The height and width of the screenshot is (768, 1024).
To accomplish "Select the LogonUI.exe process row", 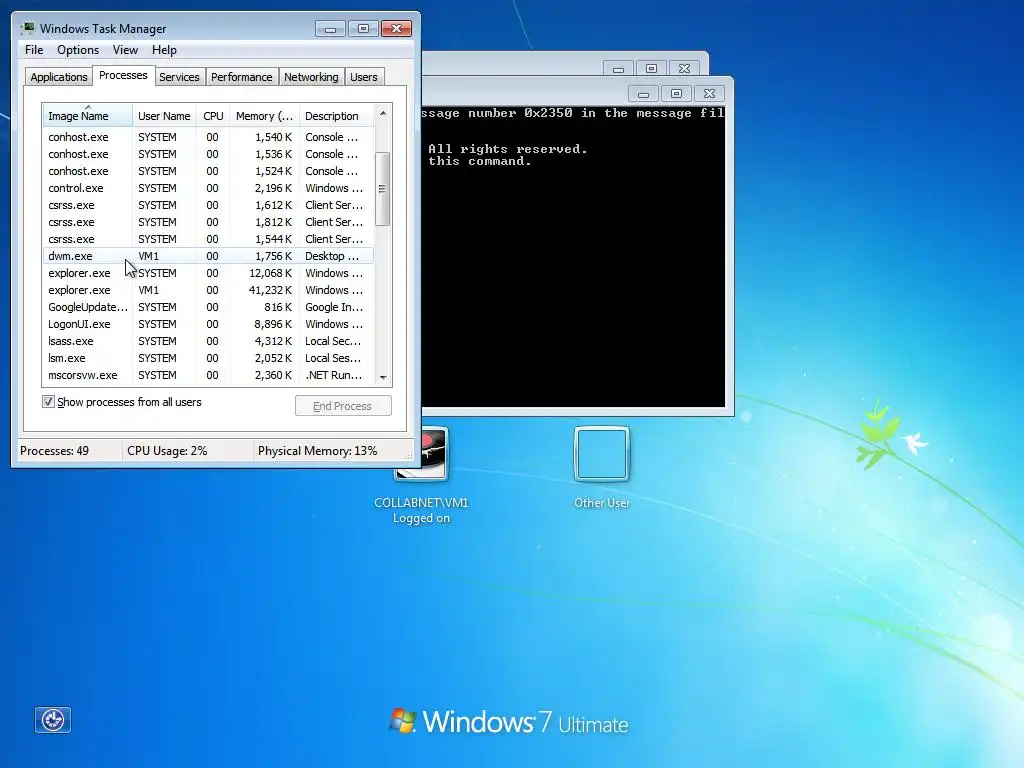I will [208, 324].
